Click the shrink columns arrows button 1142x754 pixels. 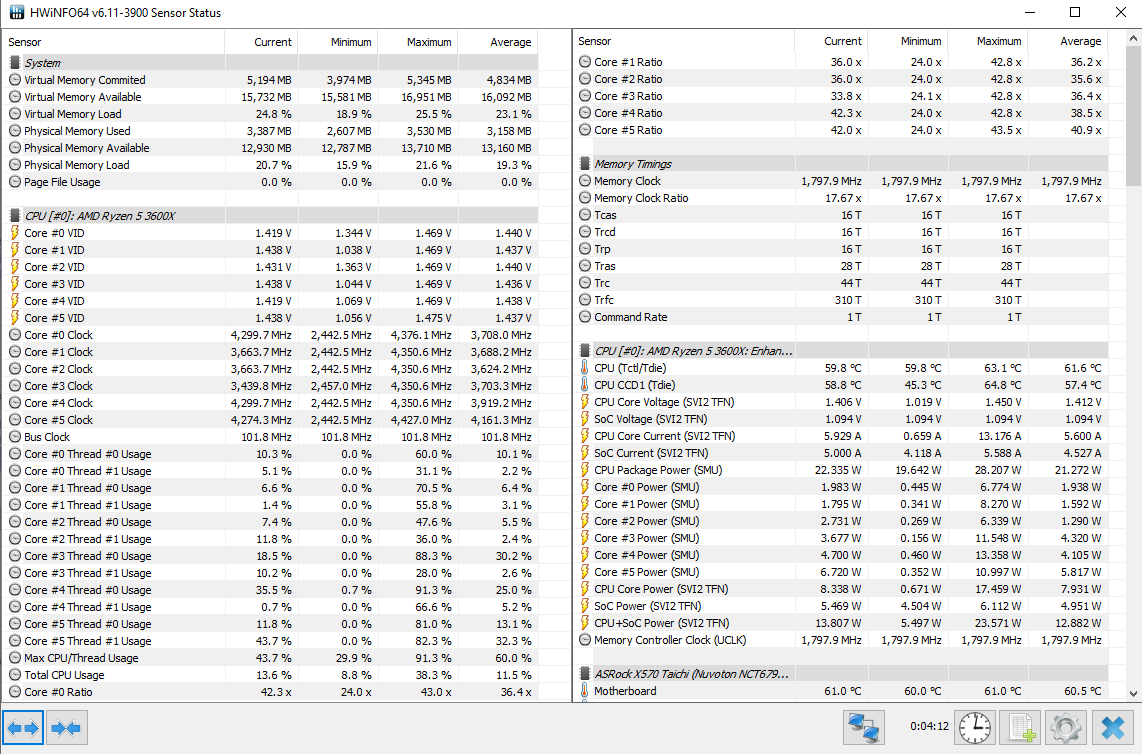[66, 728]
